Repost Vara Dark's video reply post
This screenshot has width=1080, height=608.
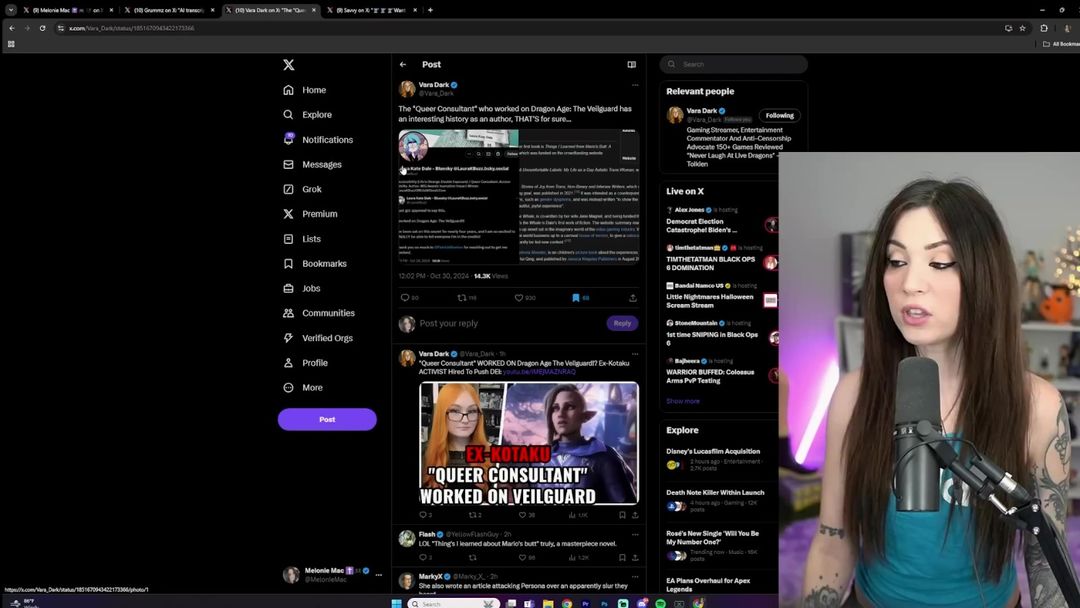[472, 515]
